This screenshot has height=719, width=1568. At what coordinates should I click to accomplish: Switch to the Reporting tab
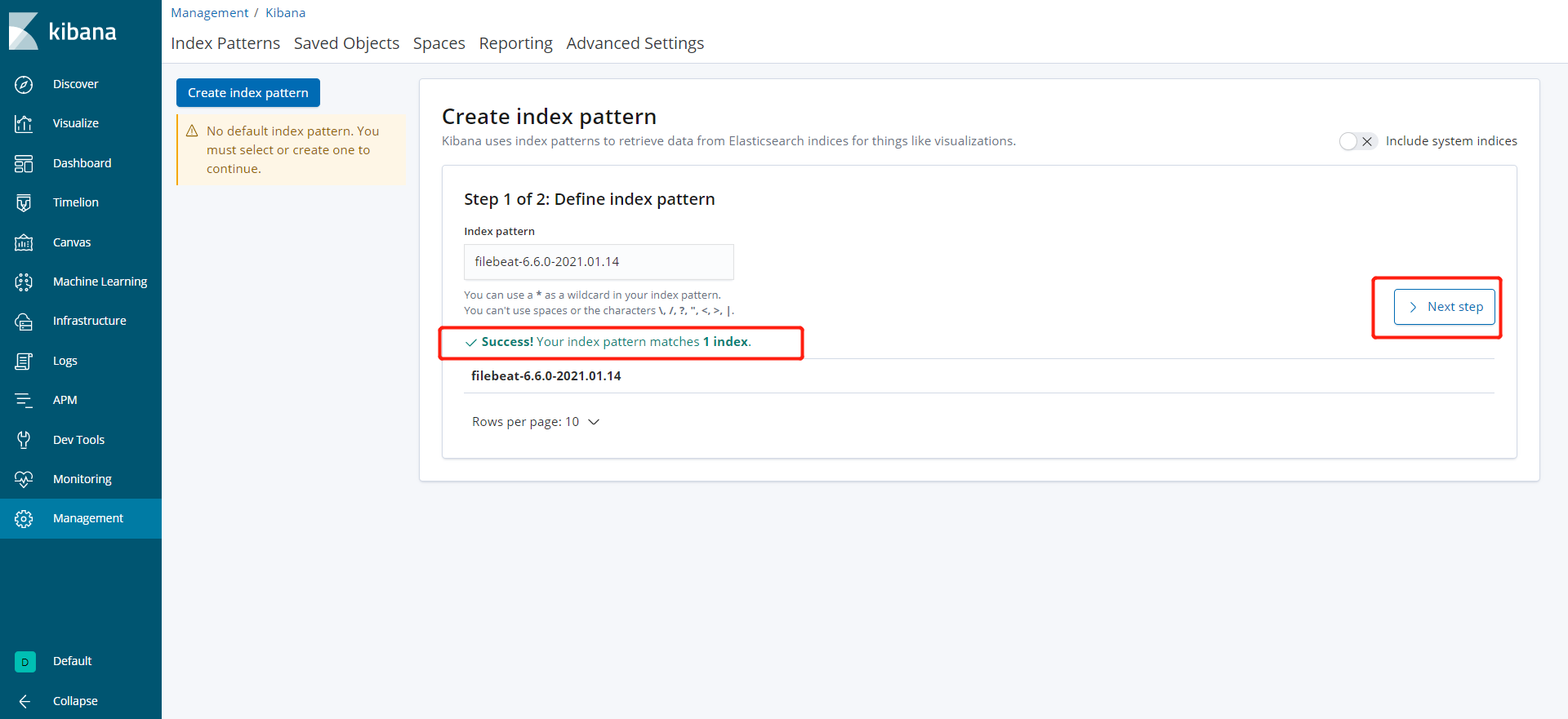click(x=516, y=43)
